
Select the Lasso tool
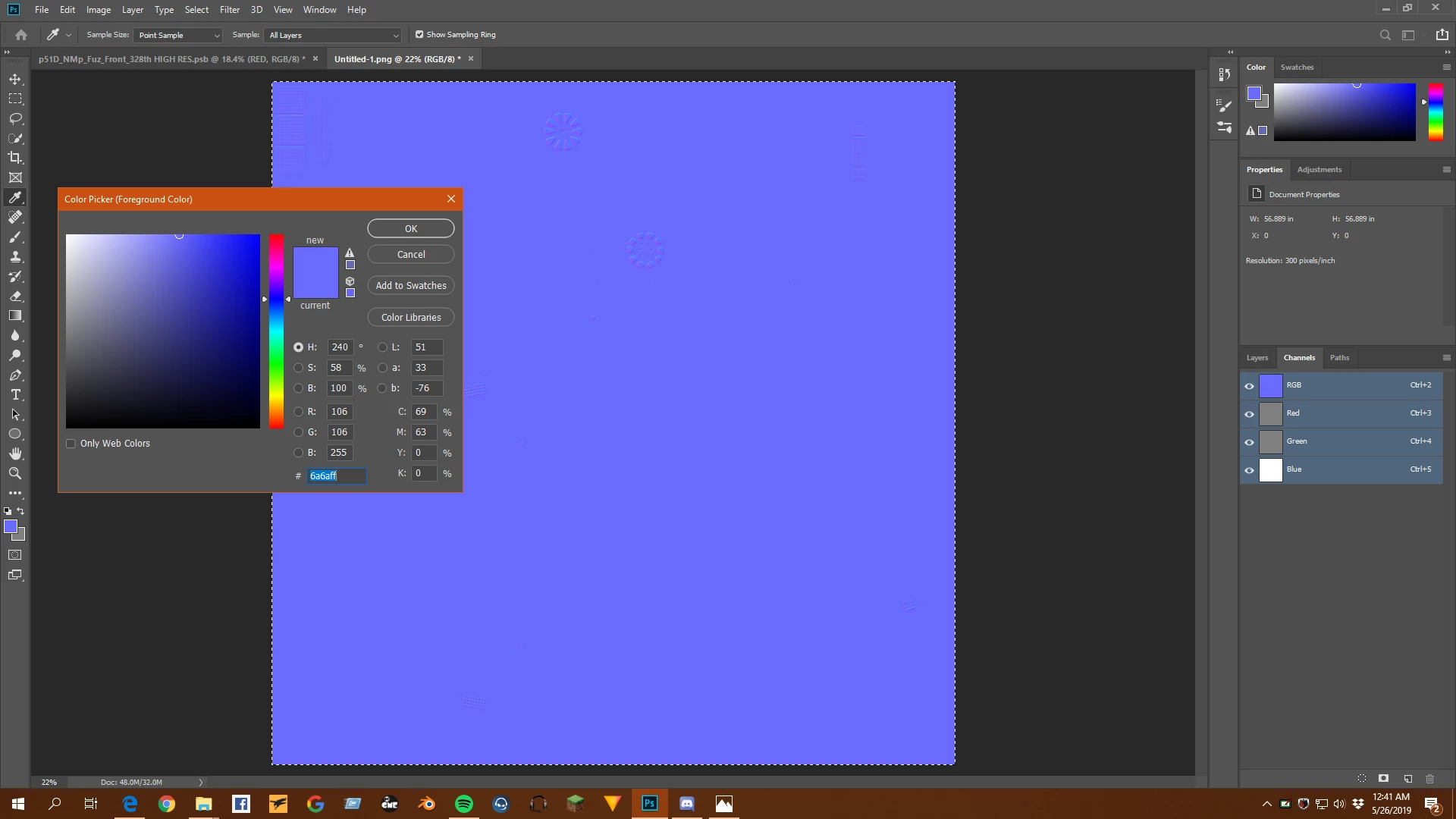tap(15, 118)
